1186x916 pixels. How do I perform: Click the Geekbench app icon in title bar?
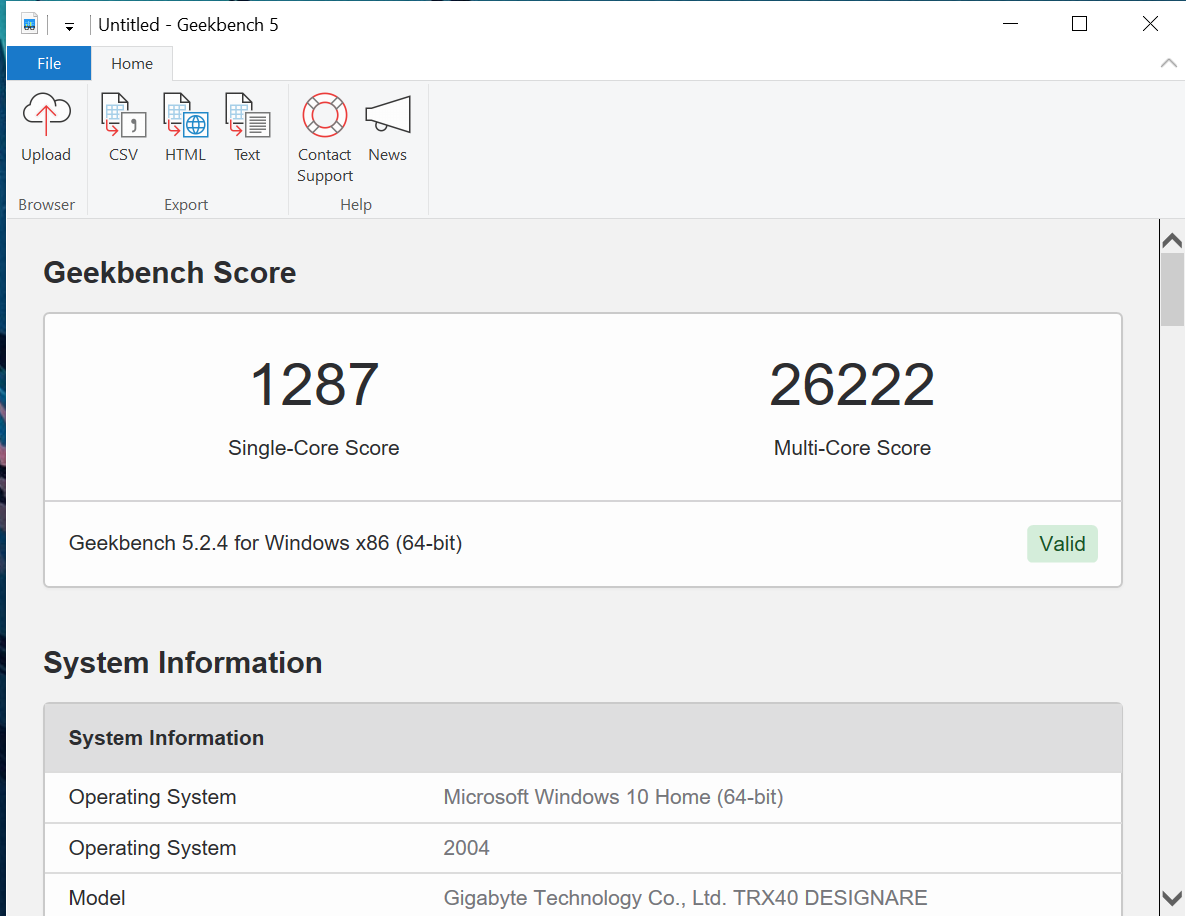(x=29, y=24)
